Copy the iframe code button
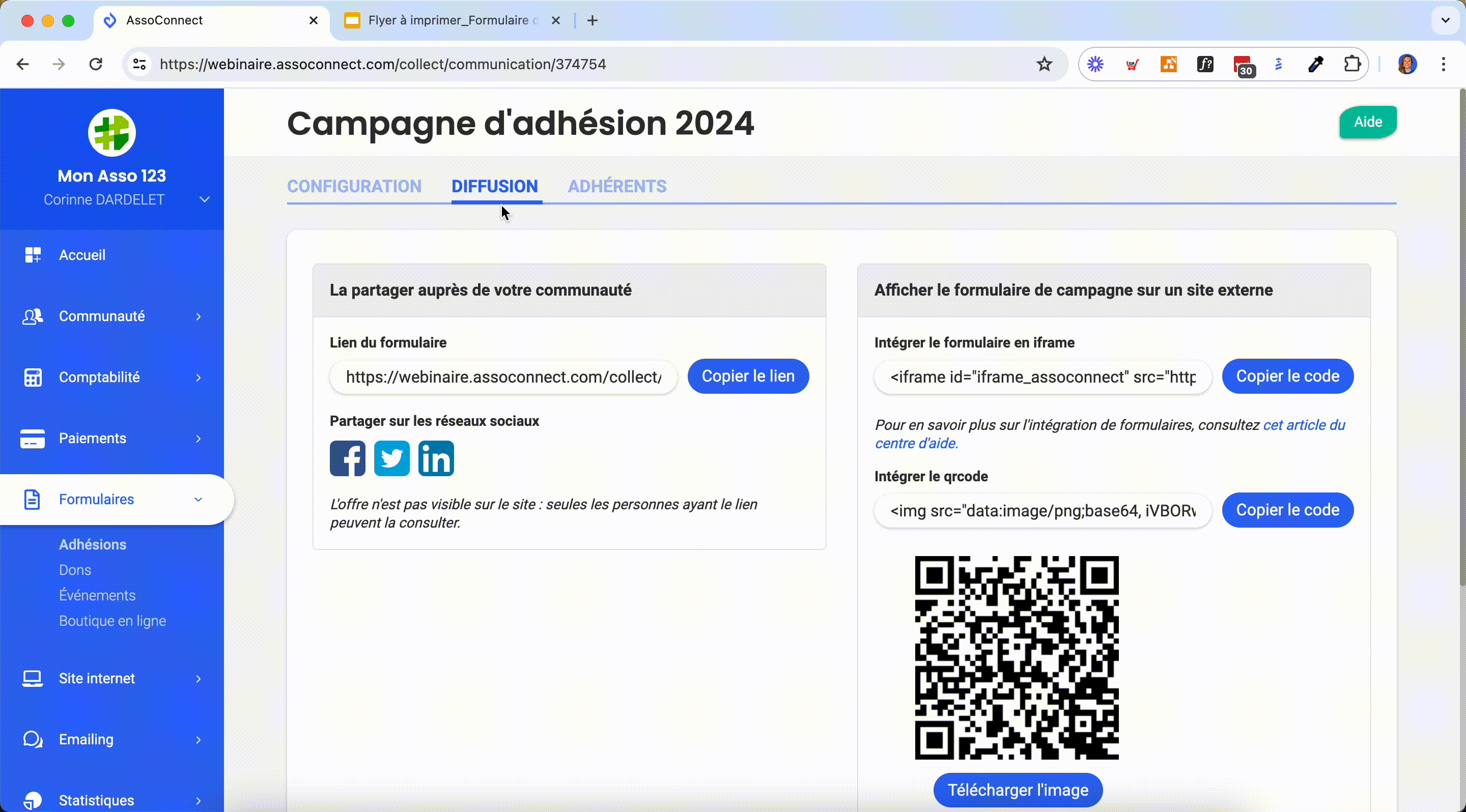 pyautogui.click(x=1287, y=376)
